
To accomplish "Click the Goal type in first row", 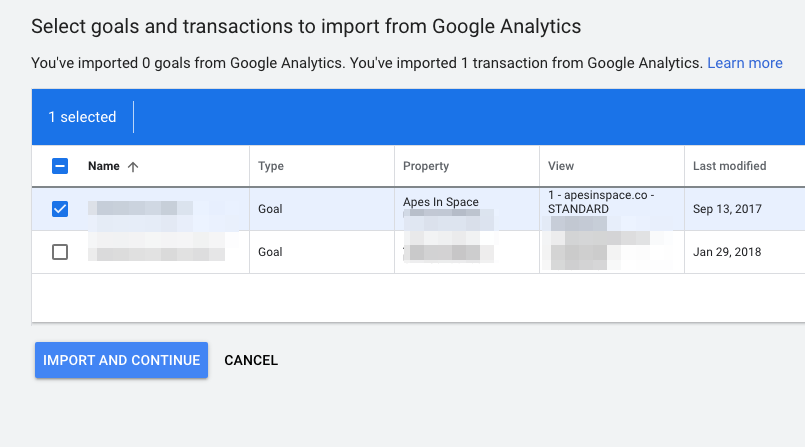I will 270,209.
